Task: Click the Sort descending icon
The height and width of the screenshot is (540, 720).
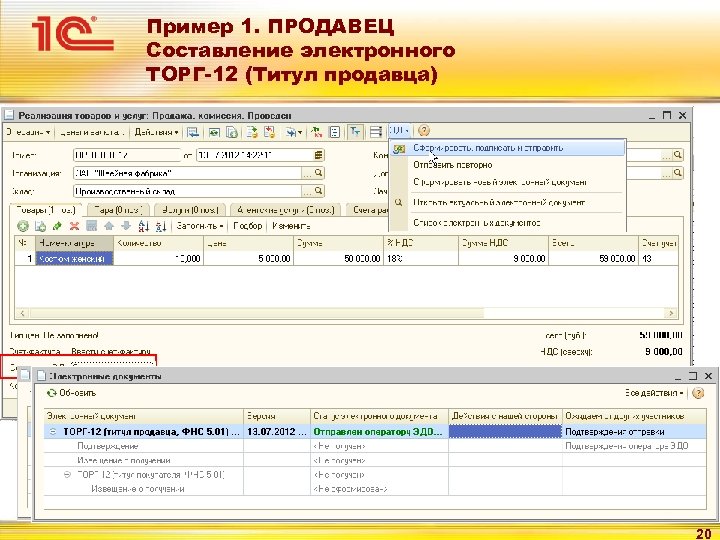Action: (161, 226)
